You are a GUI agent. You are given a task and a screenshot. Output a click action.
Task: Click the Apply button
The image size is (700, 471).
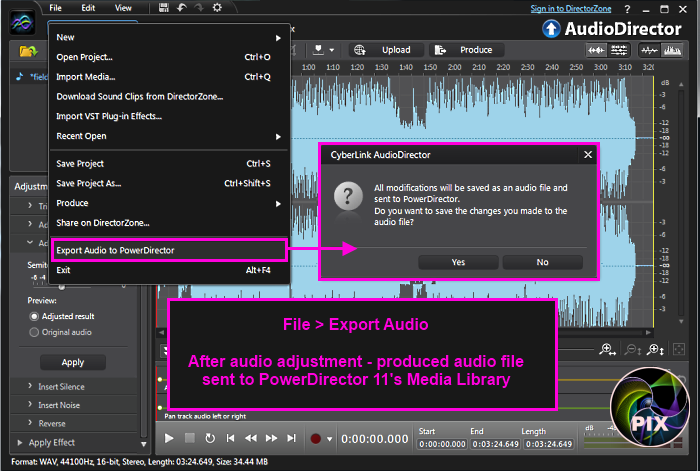[73, 363]
